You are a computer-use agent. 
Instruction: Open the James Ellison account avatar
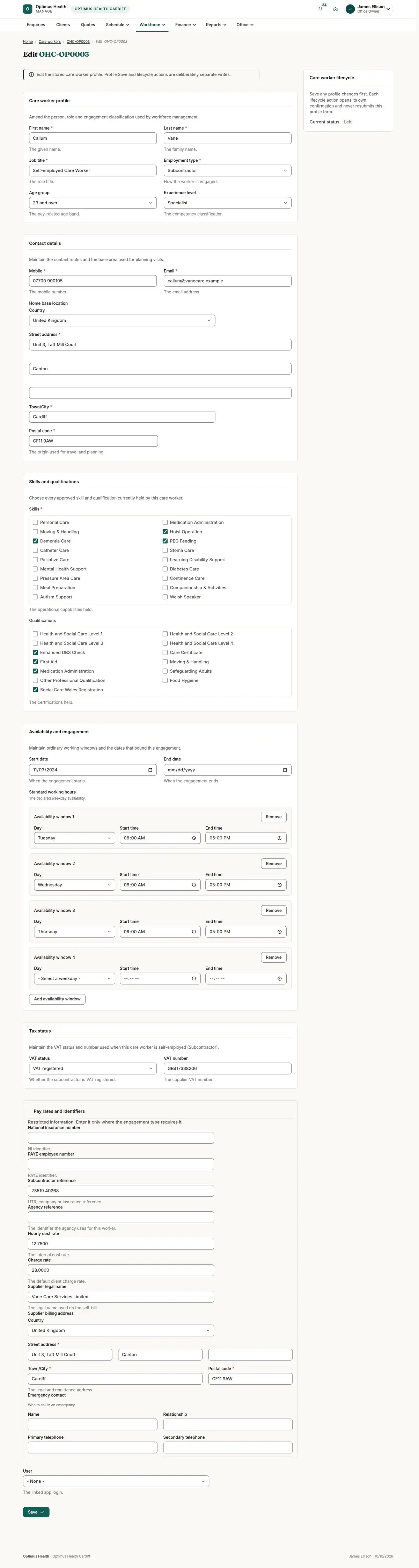[350, 9]
